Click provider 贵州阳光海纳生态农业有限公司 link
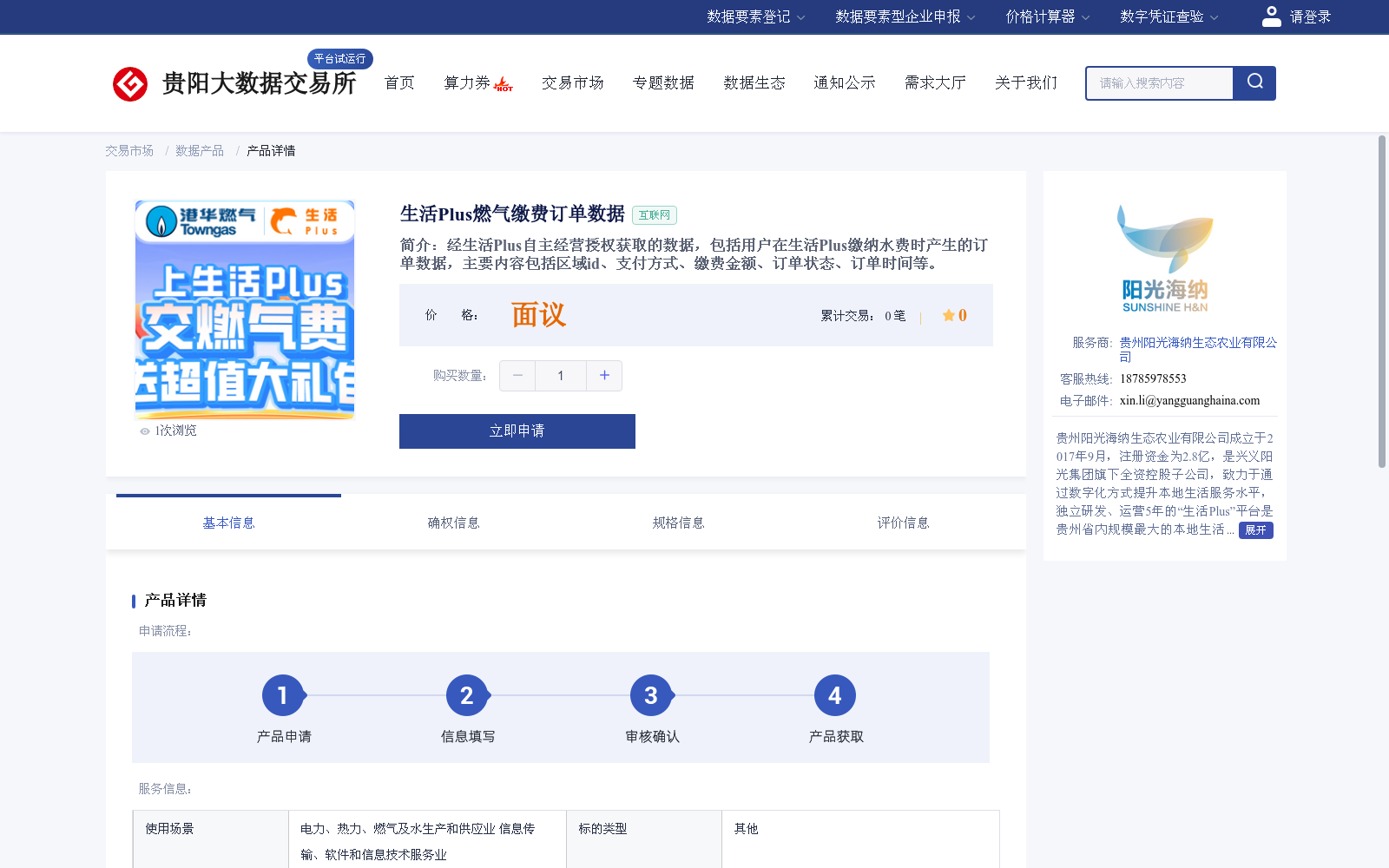 [x=1198, y=350]
